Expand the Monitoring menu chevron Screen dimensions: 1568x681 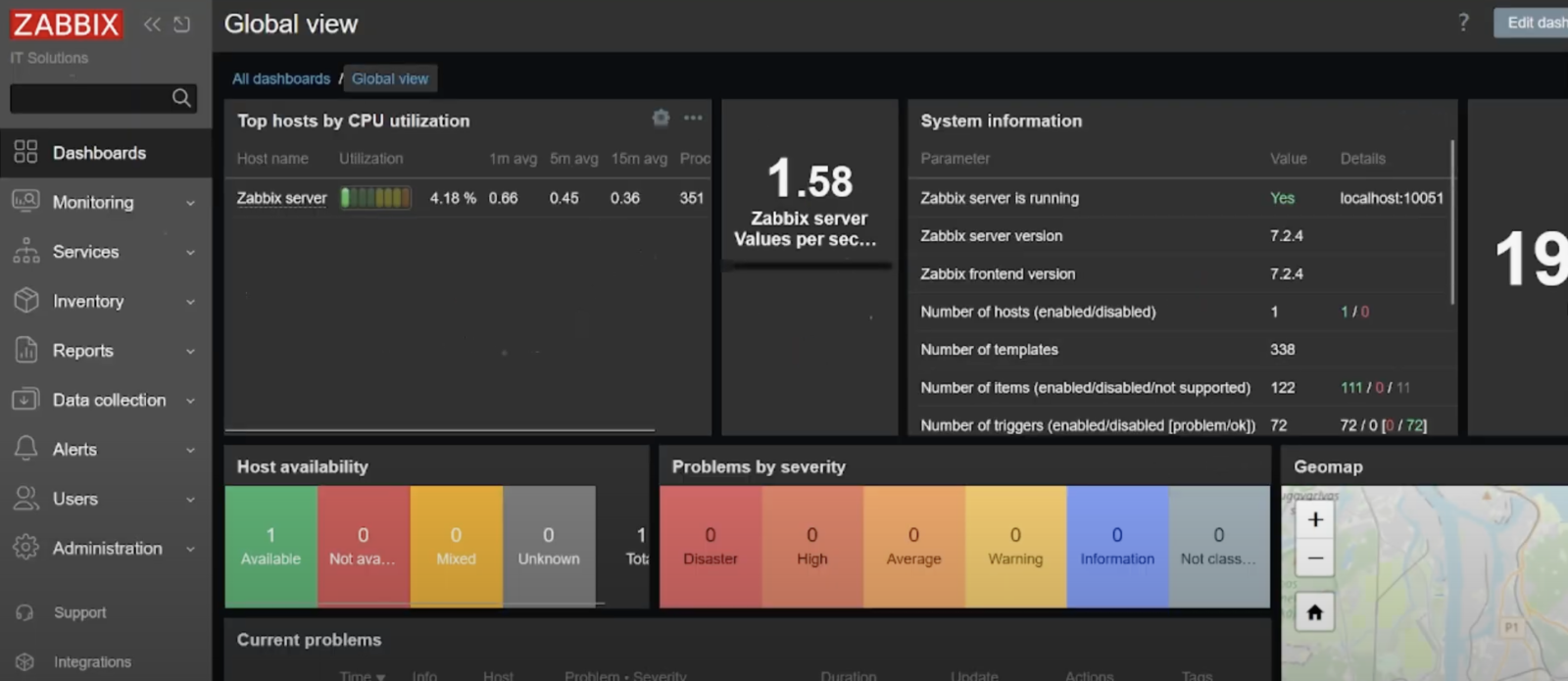pyautogui.click(x=190, y=203)
